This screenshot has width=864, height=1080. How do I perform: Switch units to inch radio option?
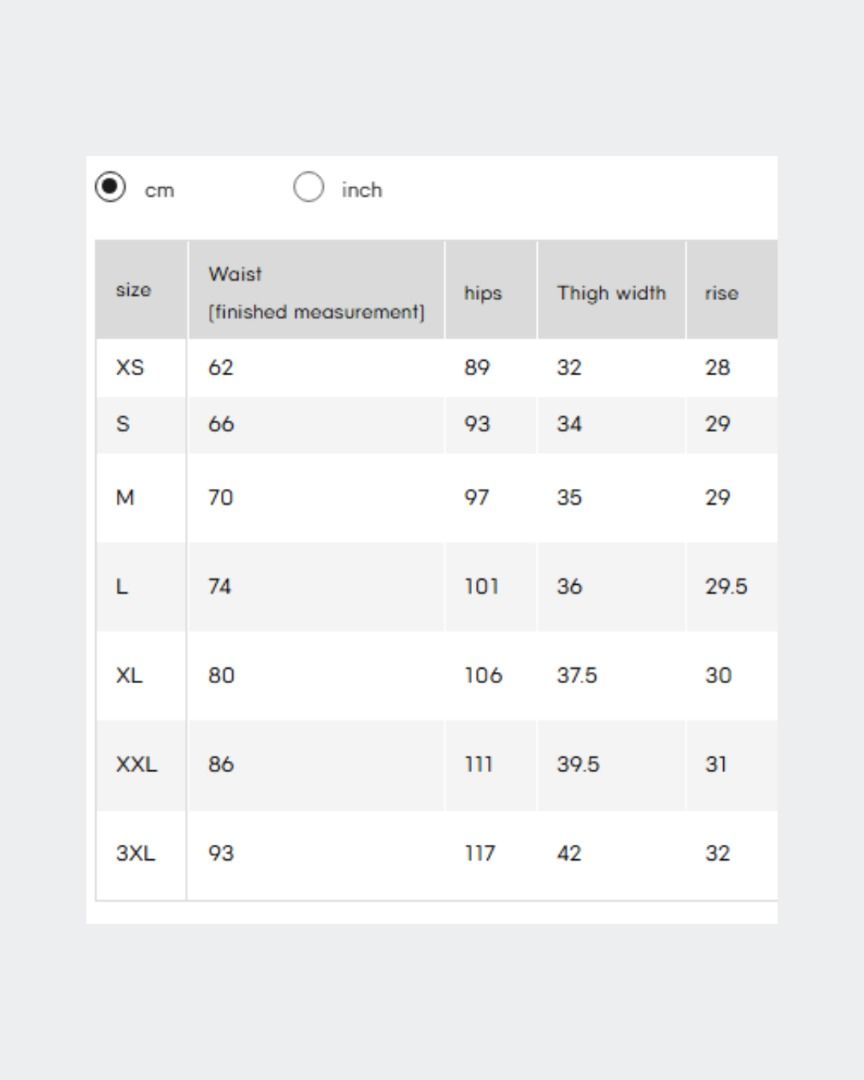tap(308, 187)
